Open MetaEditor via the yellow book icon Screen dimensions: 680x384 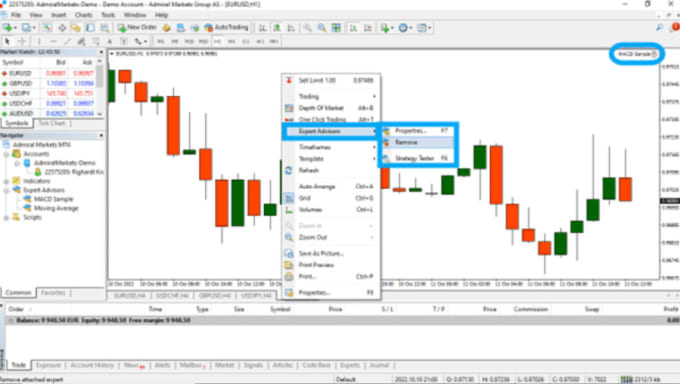pyautogui.click(x=167, y=27)
